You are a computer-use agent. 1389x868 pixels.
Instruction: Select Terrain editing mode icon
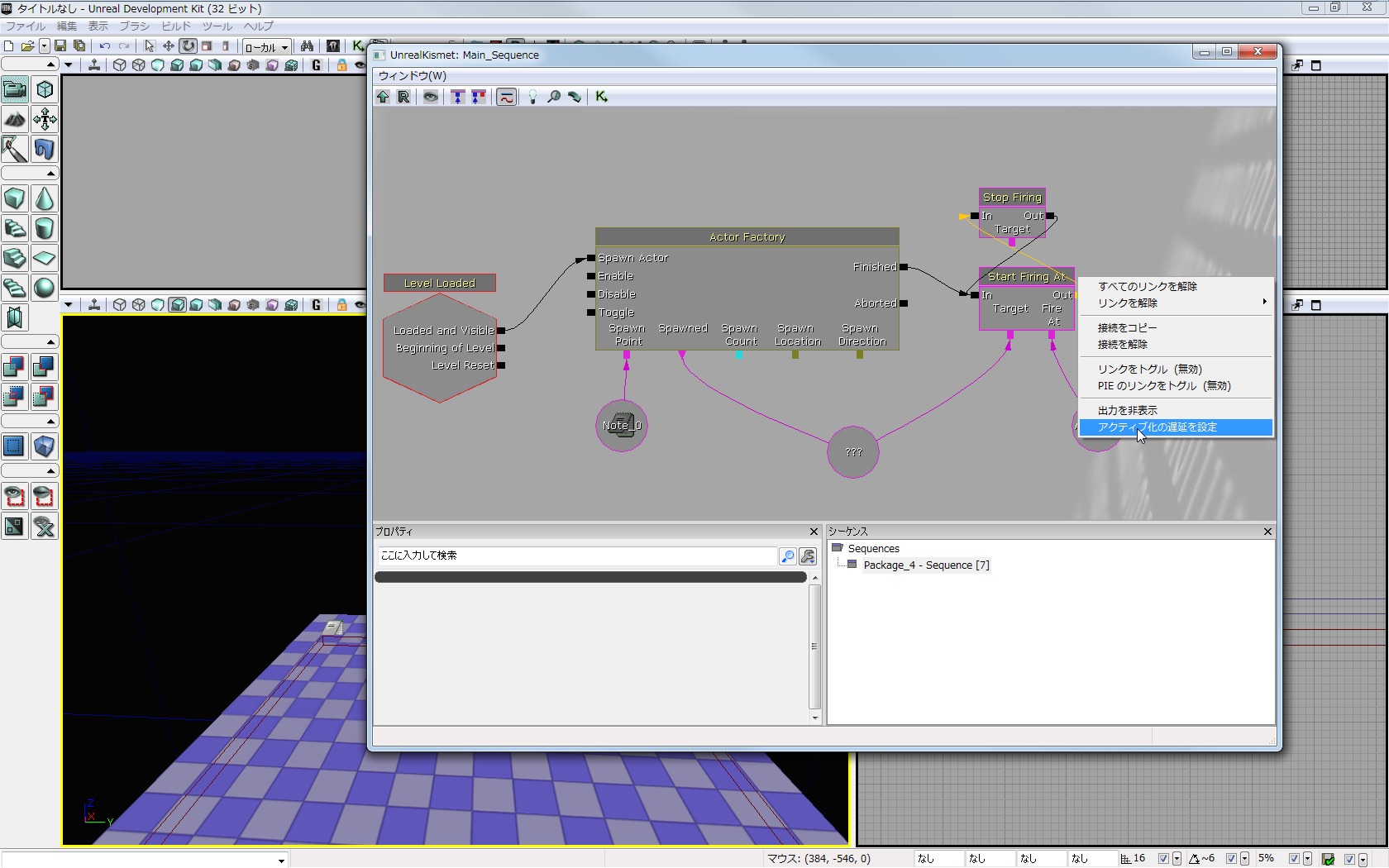click(15, 119)
